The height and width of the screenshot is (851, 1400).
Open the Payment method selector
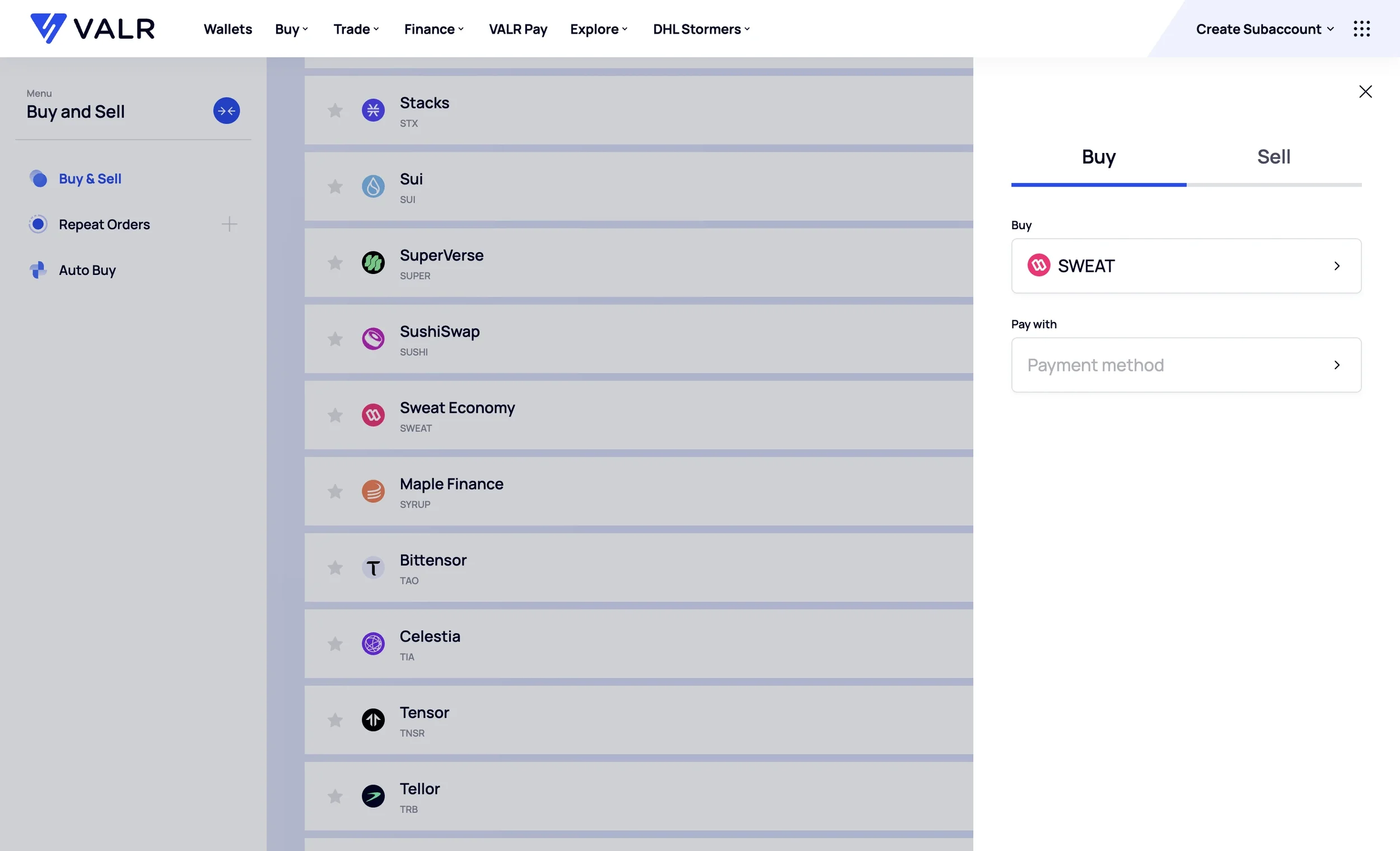[1186, 365]
